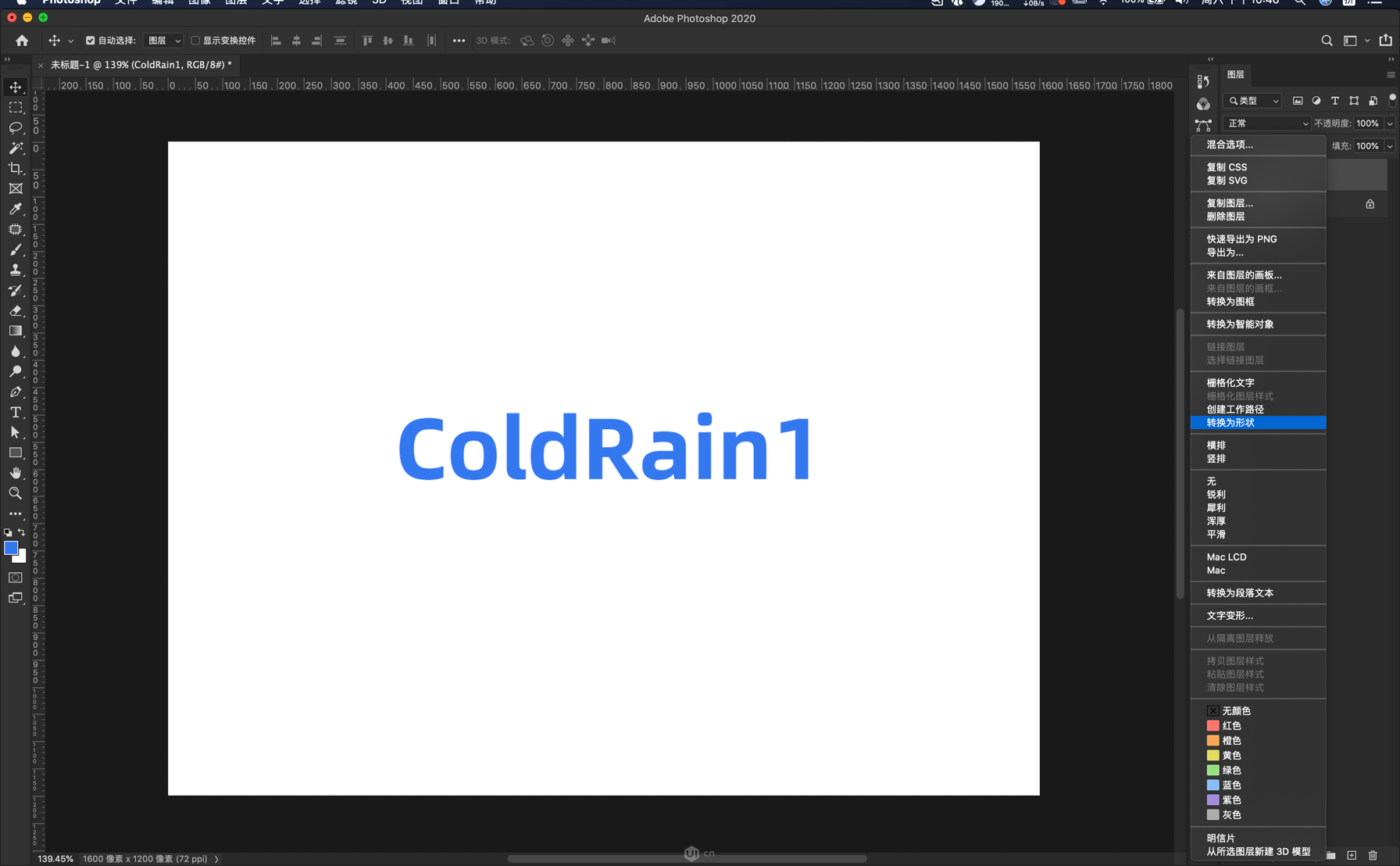The height and width of the screenshot is (866, 1400).
Task: Select the Blur tool
Action: click(x=16, y=351)
